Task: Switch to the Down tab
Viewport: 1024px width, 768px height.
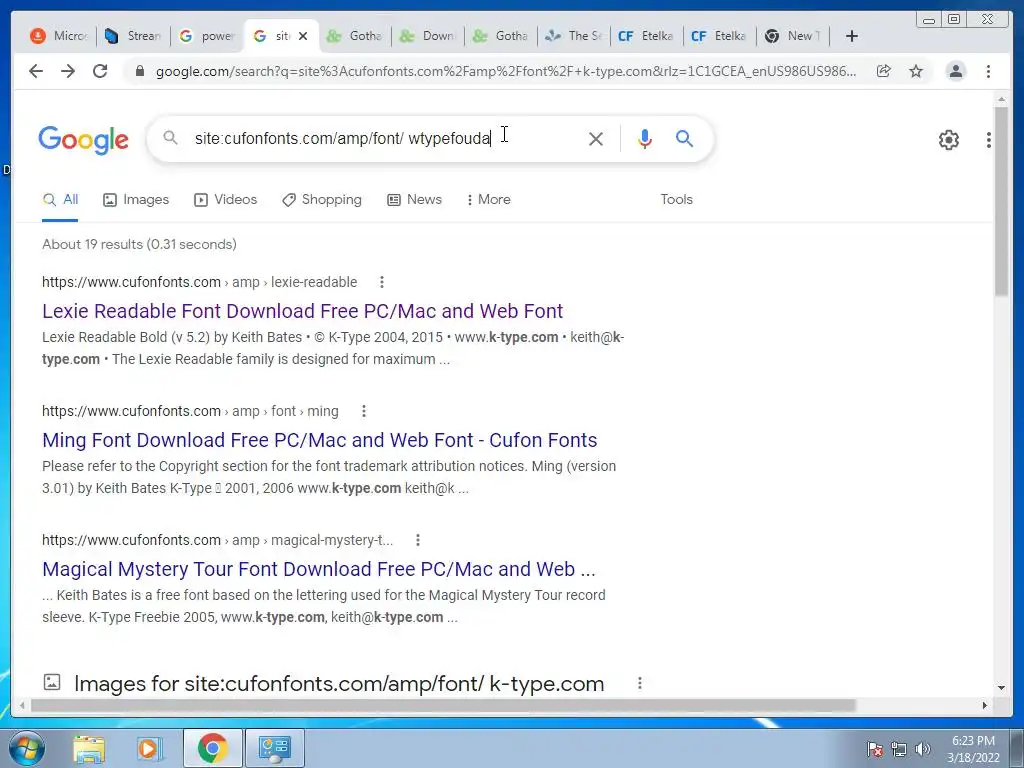Action: tap(428, 36)
